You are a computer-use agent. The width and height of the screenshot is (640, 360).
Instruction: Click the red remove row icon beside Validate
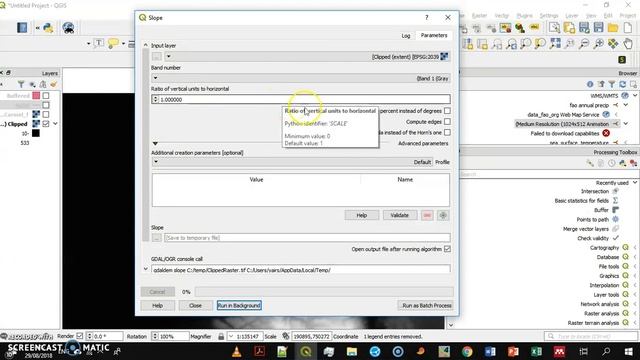pyautogui.click(x=427, y=215)
